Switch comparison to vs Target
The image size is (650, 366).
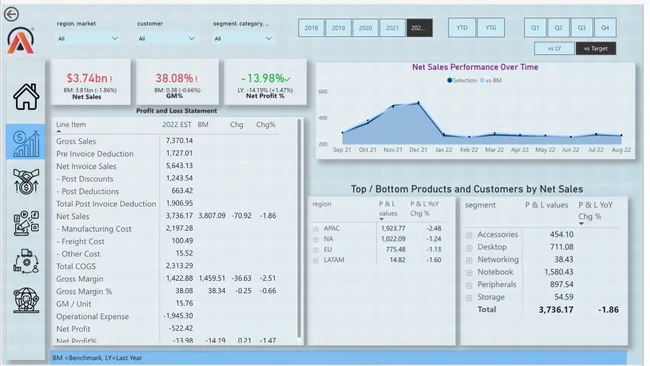(596, 48)
